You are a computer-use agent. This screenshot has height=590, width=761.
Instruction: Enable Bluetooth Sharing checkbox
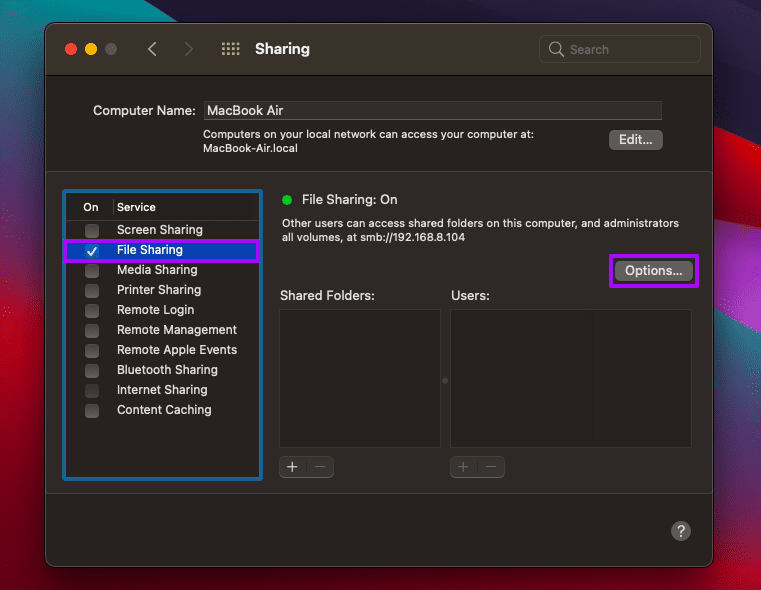(92, 370)
